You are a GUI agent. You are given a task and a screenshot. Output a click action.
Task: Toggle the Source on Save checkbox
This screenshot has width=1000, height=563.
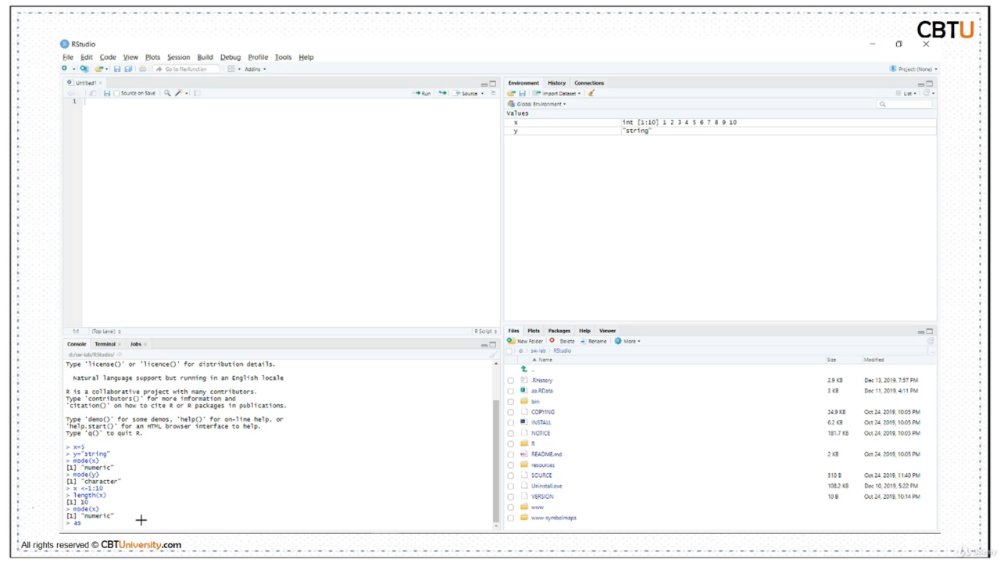(116, 93)
